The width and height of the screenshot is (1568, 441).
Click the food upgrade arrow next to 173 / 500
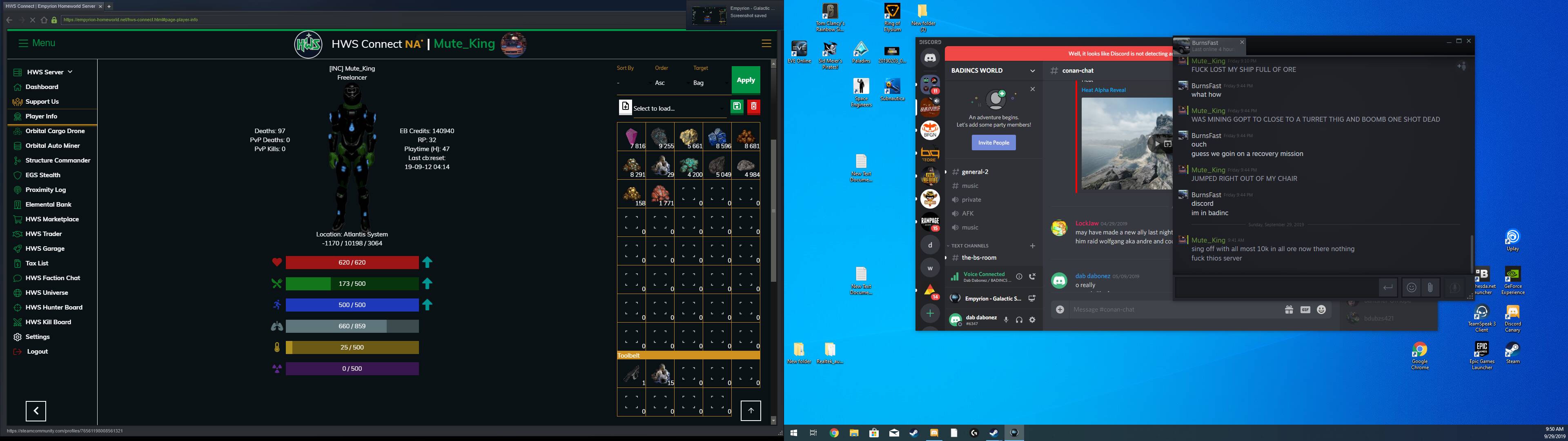point(427,284)
